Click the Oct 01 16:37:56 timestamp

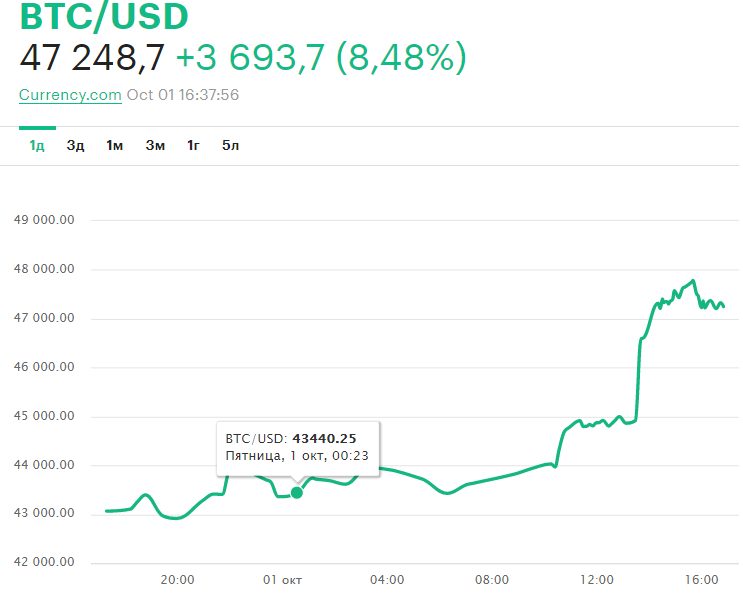coord(183,95)
